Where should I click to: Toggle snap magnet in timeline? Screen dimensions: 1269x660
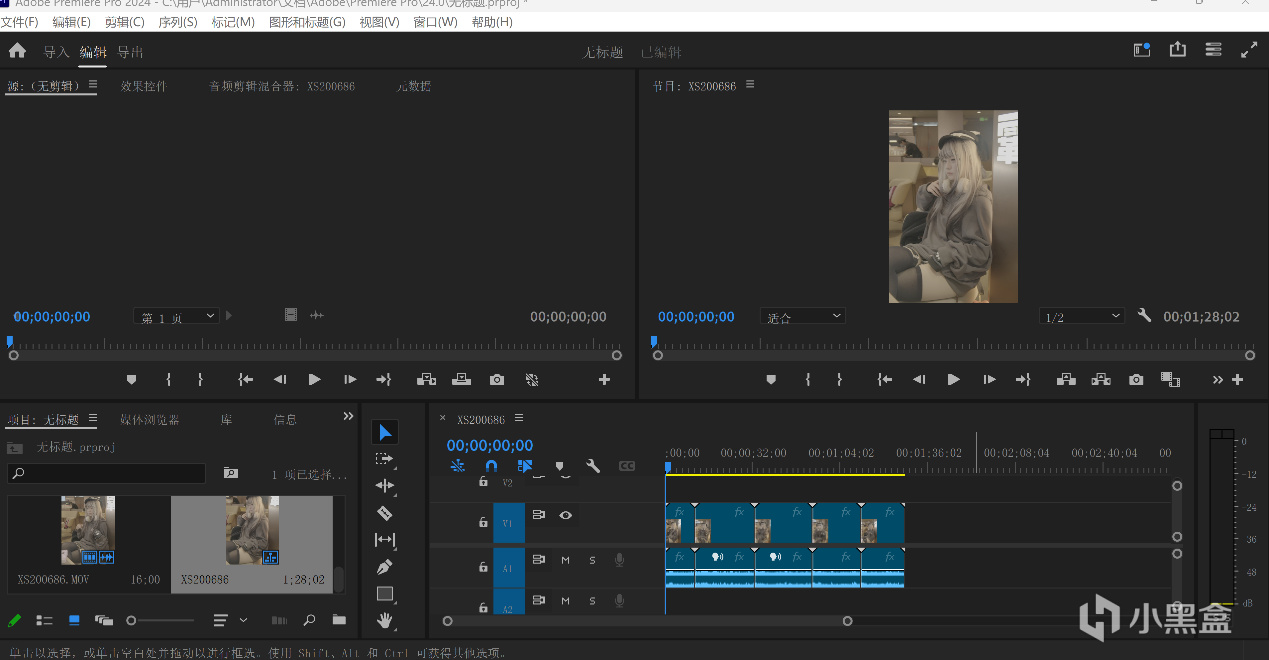(491, 466)
